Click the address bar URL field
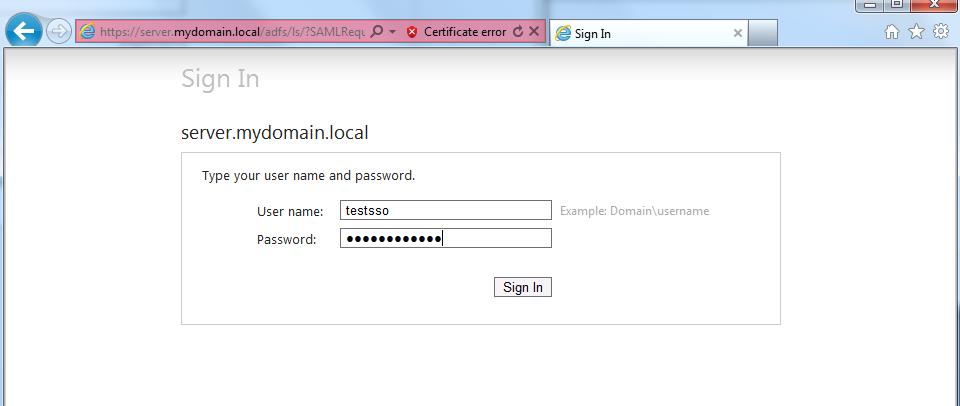 point(233,32)
